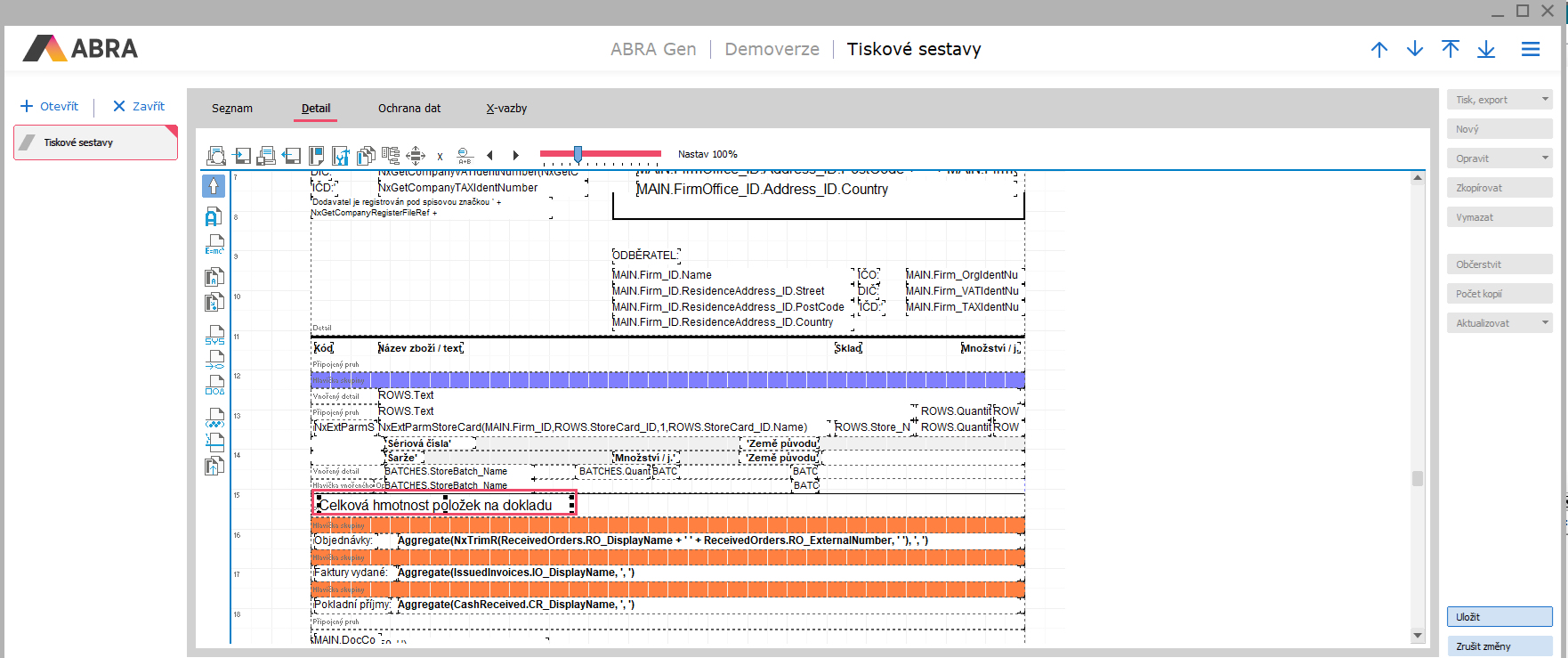Open the wrench tools icon in designer toolbar
Image resolution: width=1568 pixels, height=658 pixels.
(x=341, y=156)
